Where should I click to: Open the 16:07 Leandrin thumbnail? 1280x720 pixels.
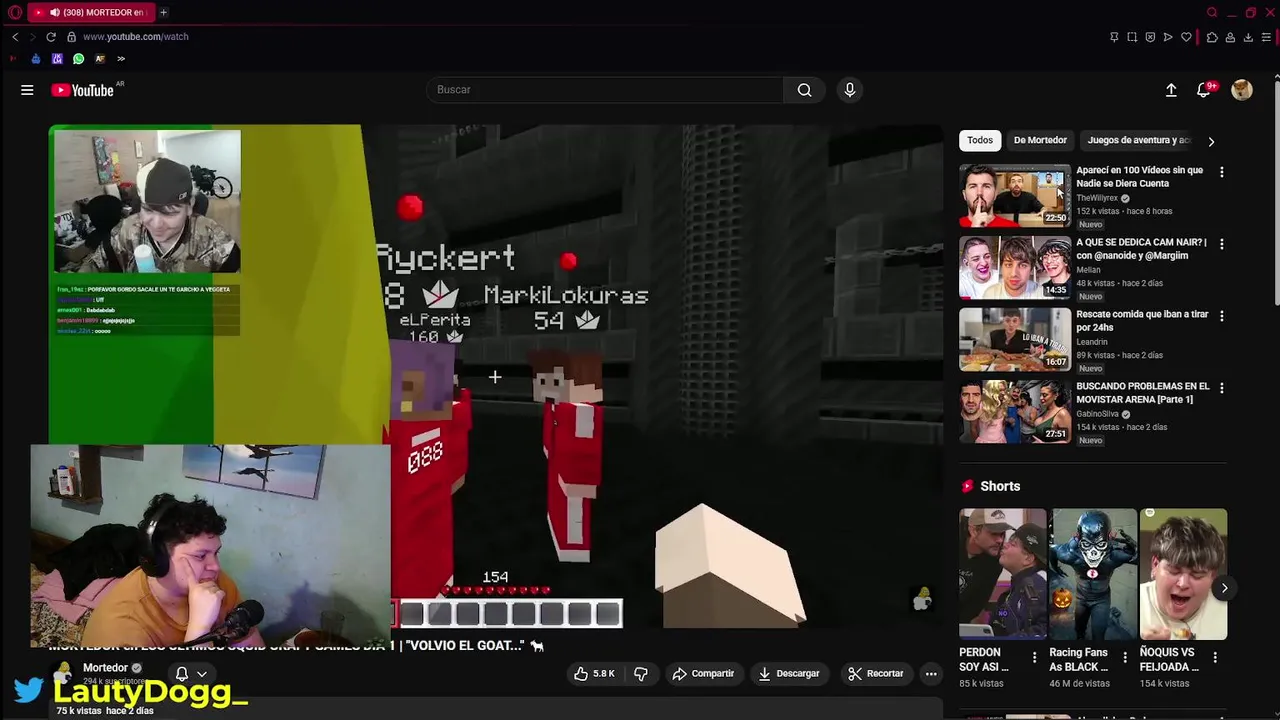click(1015, 340)
